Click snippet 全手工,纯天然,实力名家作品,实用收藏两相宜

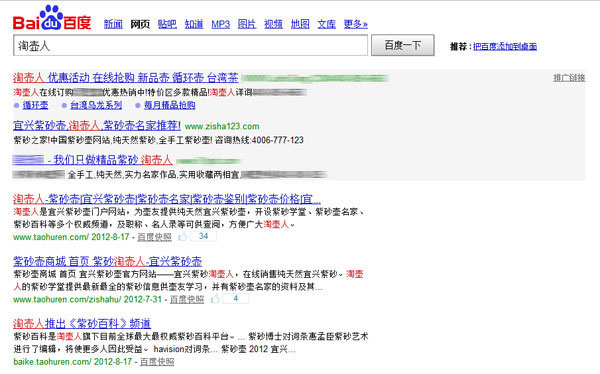153,175
